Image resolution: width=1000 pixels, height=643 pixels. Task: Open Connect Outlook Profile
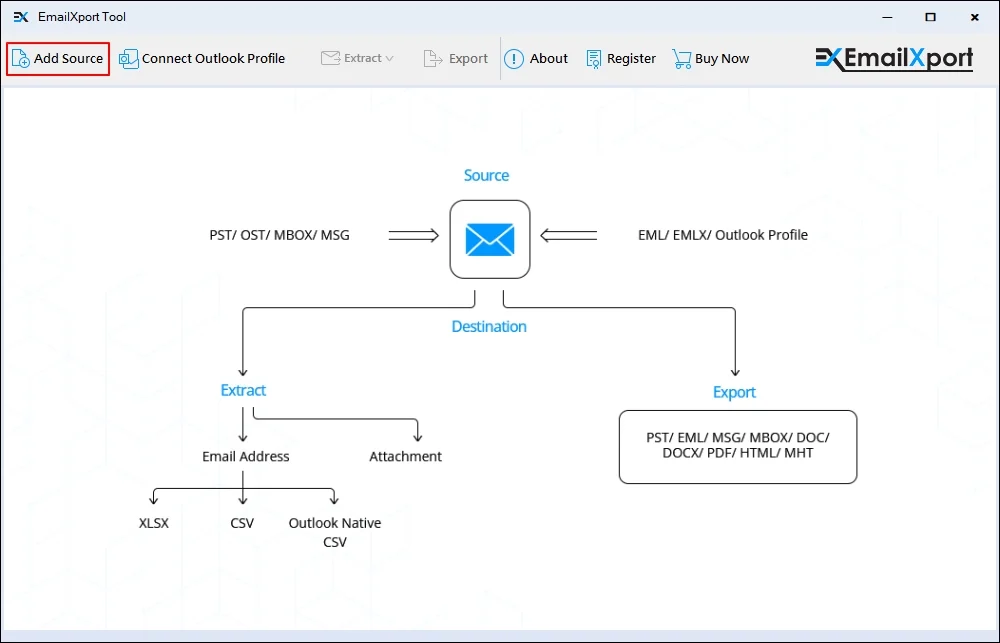(201, 59)
